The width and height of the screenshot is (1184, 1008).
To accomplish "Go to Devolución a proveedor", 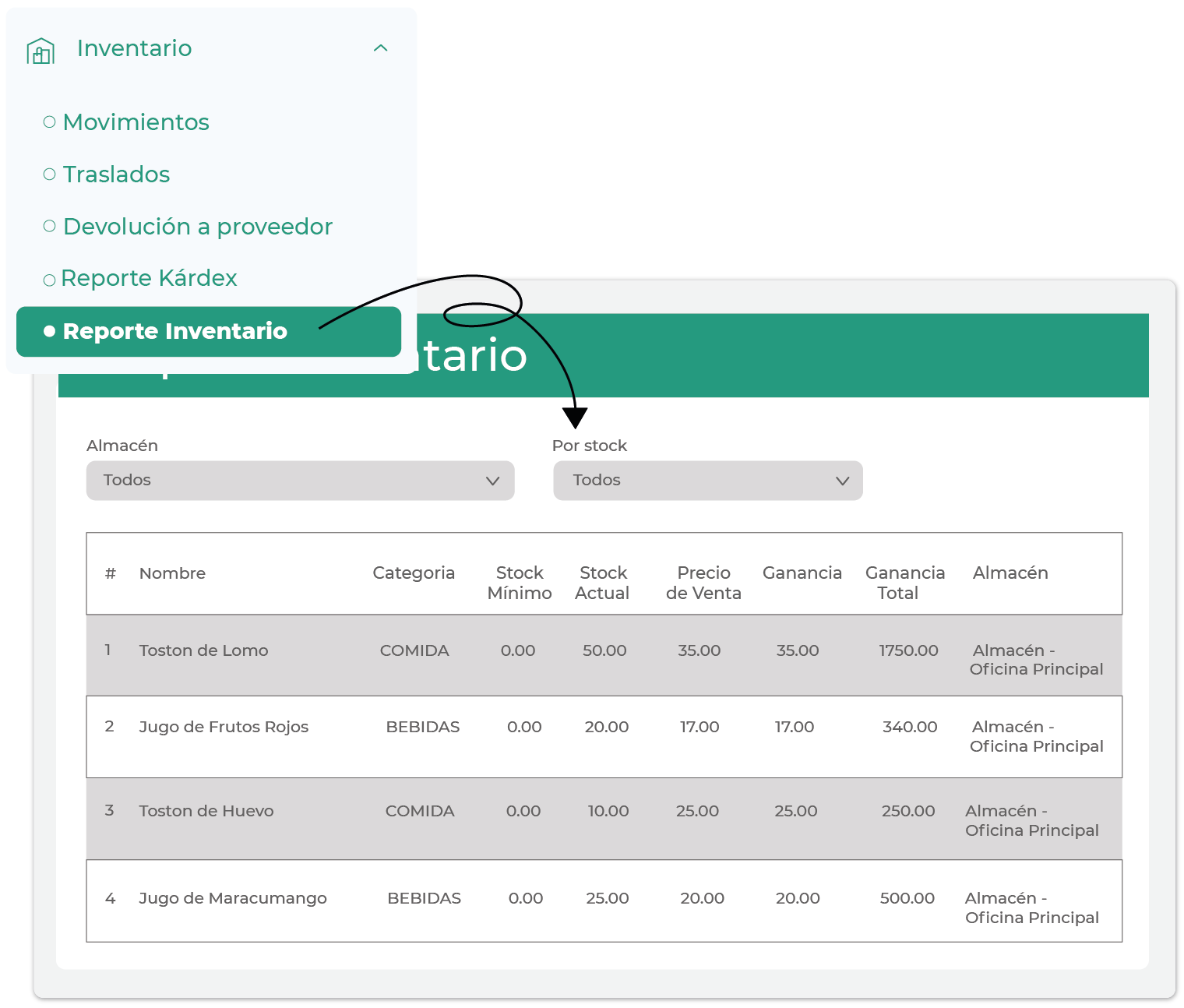I will (197, 227).
